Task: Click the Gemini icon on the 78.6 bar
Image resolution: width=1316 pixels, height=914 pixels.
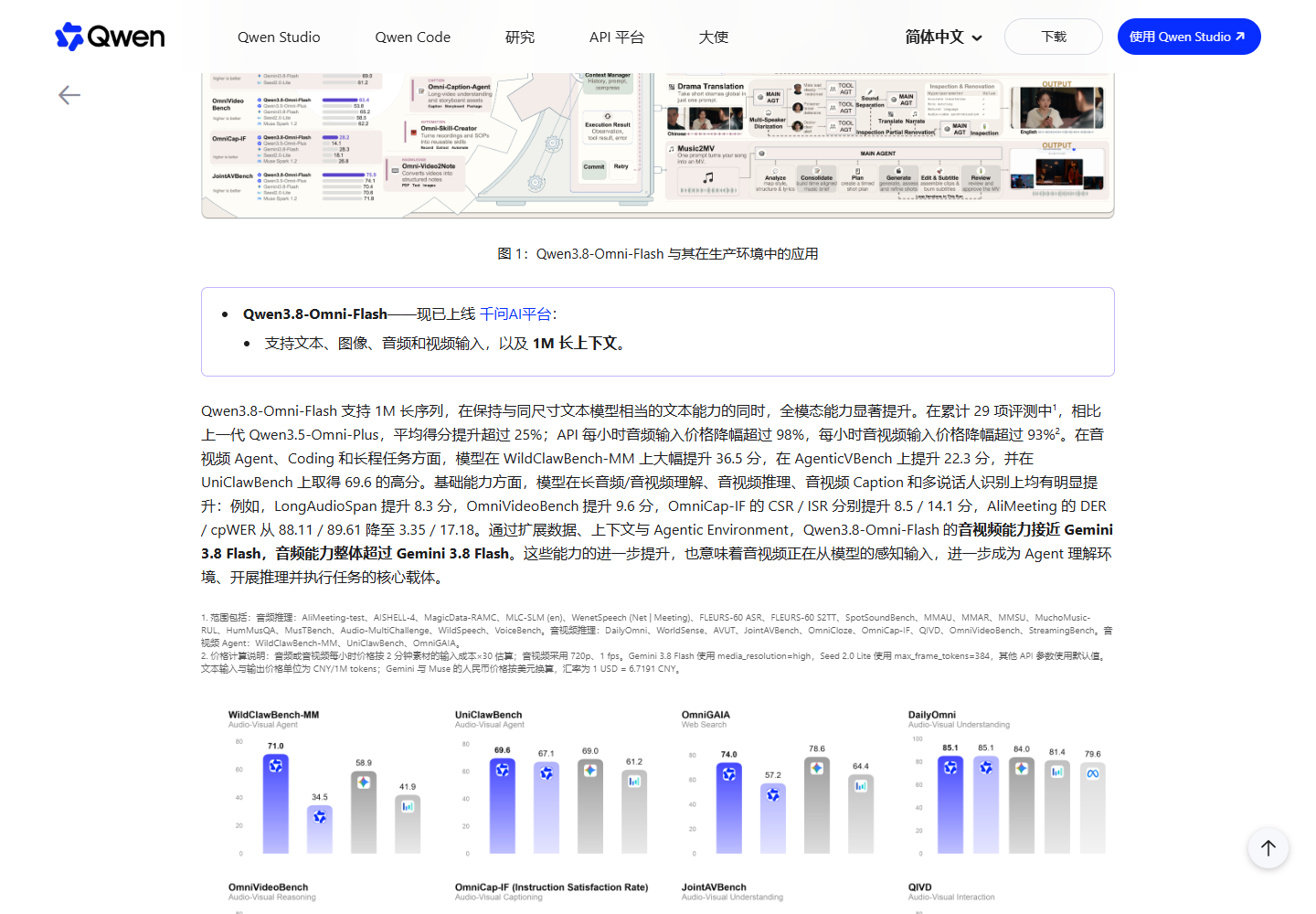Action: (x=817, y=768)
